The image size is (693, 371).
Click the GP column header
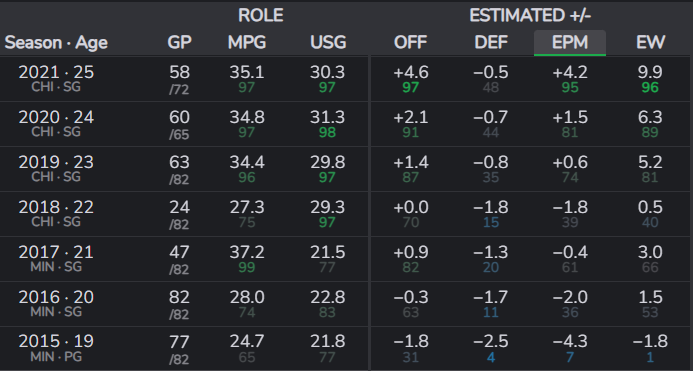[179, 42]
